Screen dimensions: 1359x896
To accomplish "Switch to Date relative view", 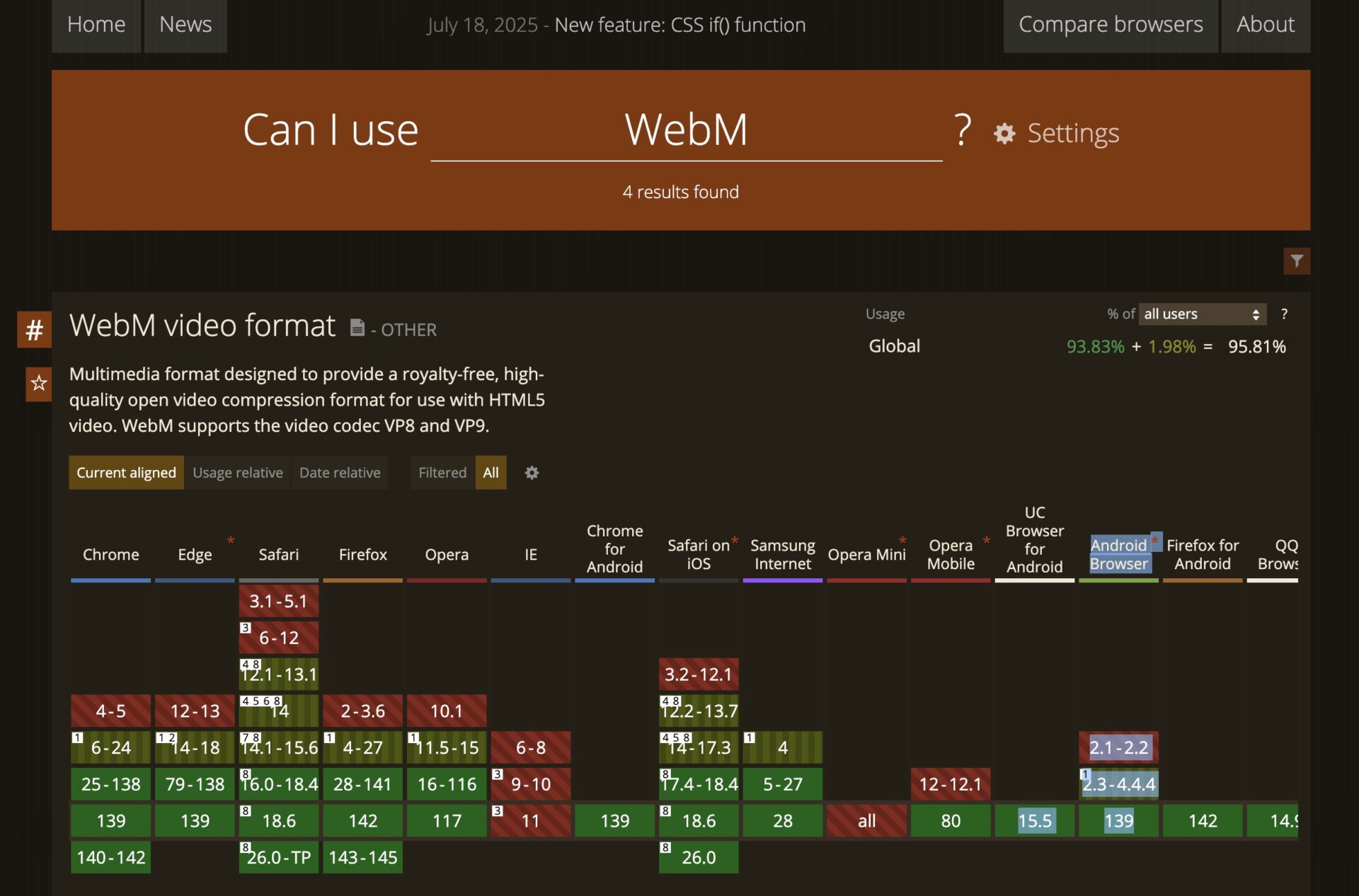I will click(340, 473).
